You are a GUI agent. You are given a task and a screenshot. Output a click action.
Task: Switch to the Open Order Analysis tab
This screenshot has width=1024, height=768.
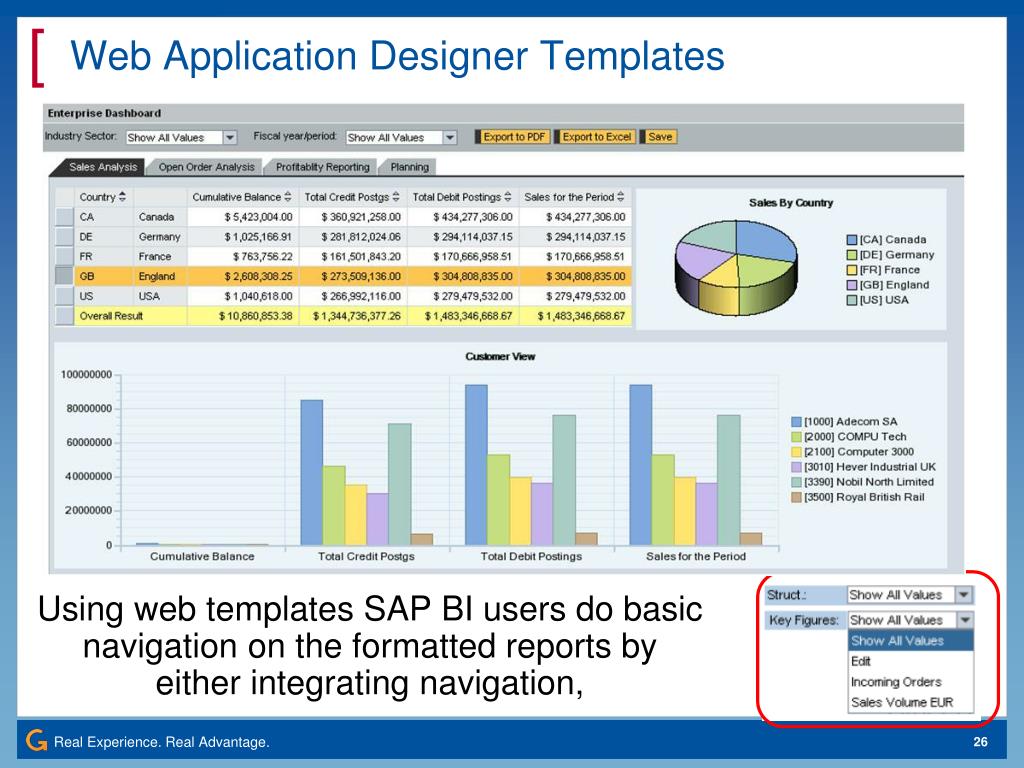point(206,167)
